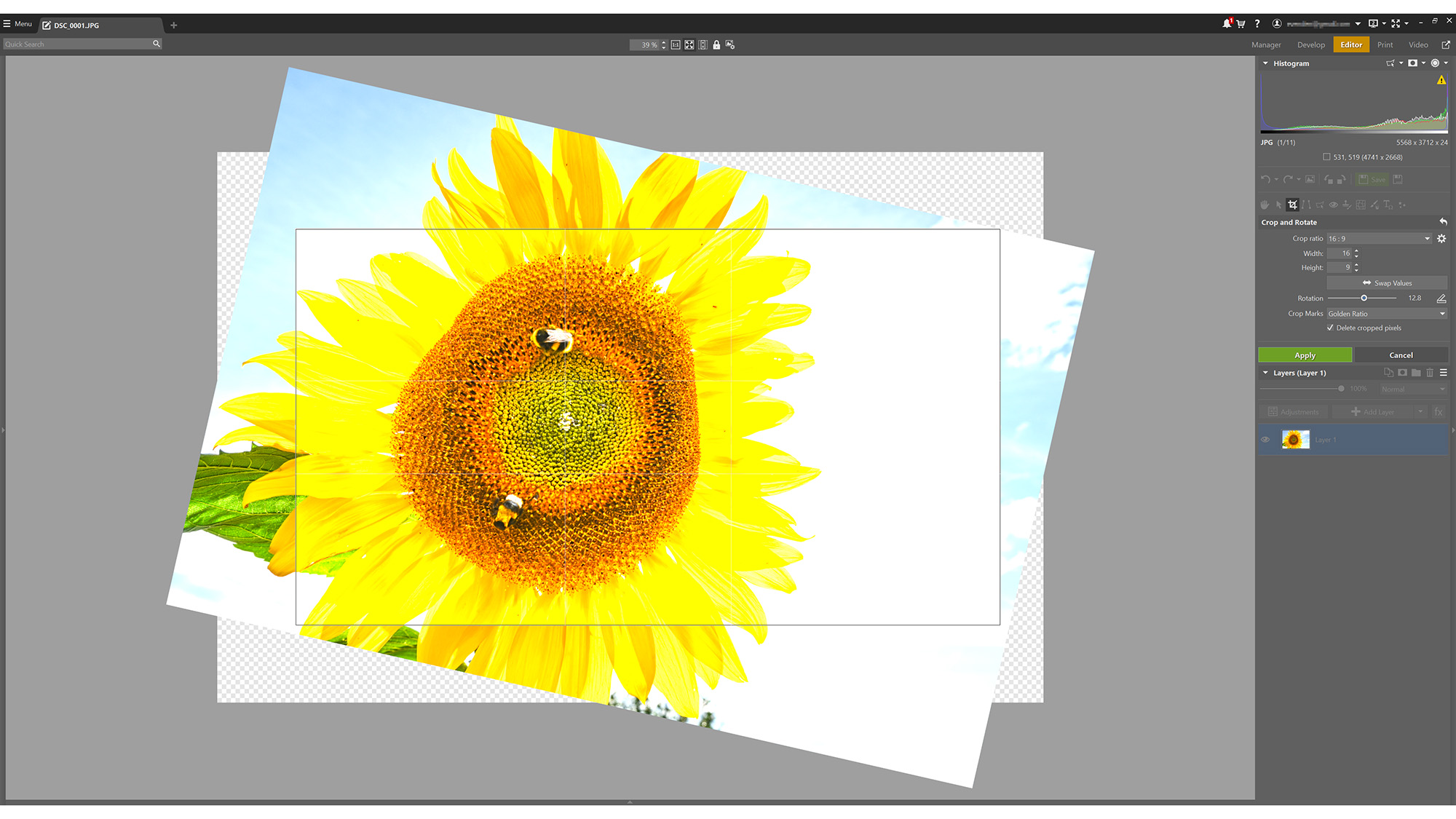Image resolution: width=1456 pixels, height=819 pixels.
Task: Open the Layers panel hamburger menu
Action: pos(1443,373)
